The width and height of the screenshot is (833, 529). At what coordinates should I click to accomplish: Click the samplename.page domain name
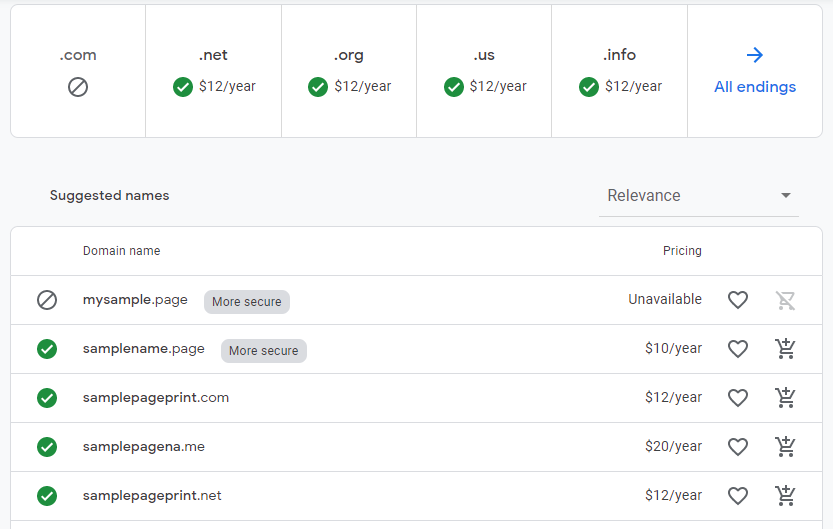click(143, 349)
